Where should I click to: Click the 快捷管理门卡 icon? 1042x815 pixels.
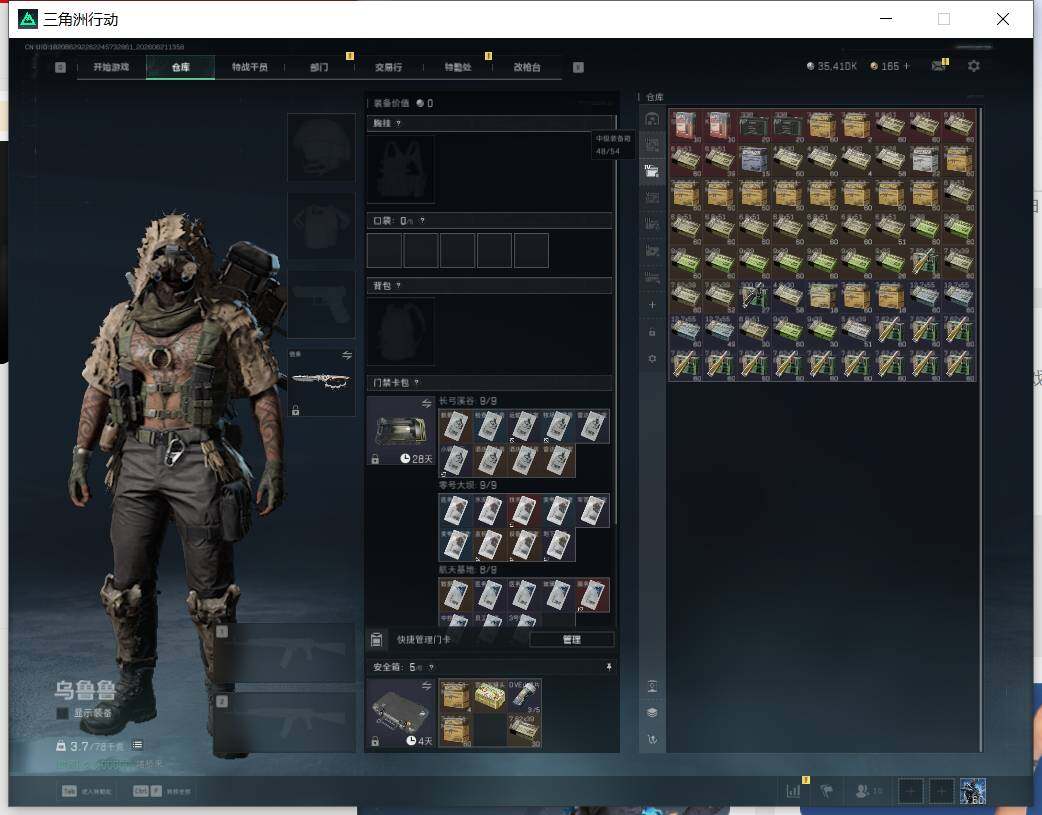click(376, 640)
